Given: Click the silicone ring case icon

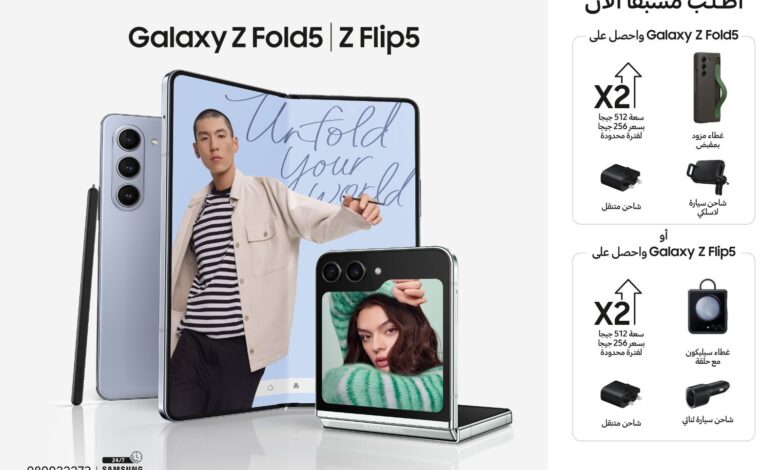Looking at the screenshot, I should [x=707, y=307].
